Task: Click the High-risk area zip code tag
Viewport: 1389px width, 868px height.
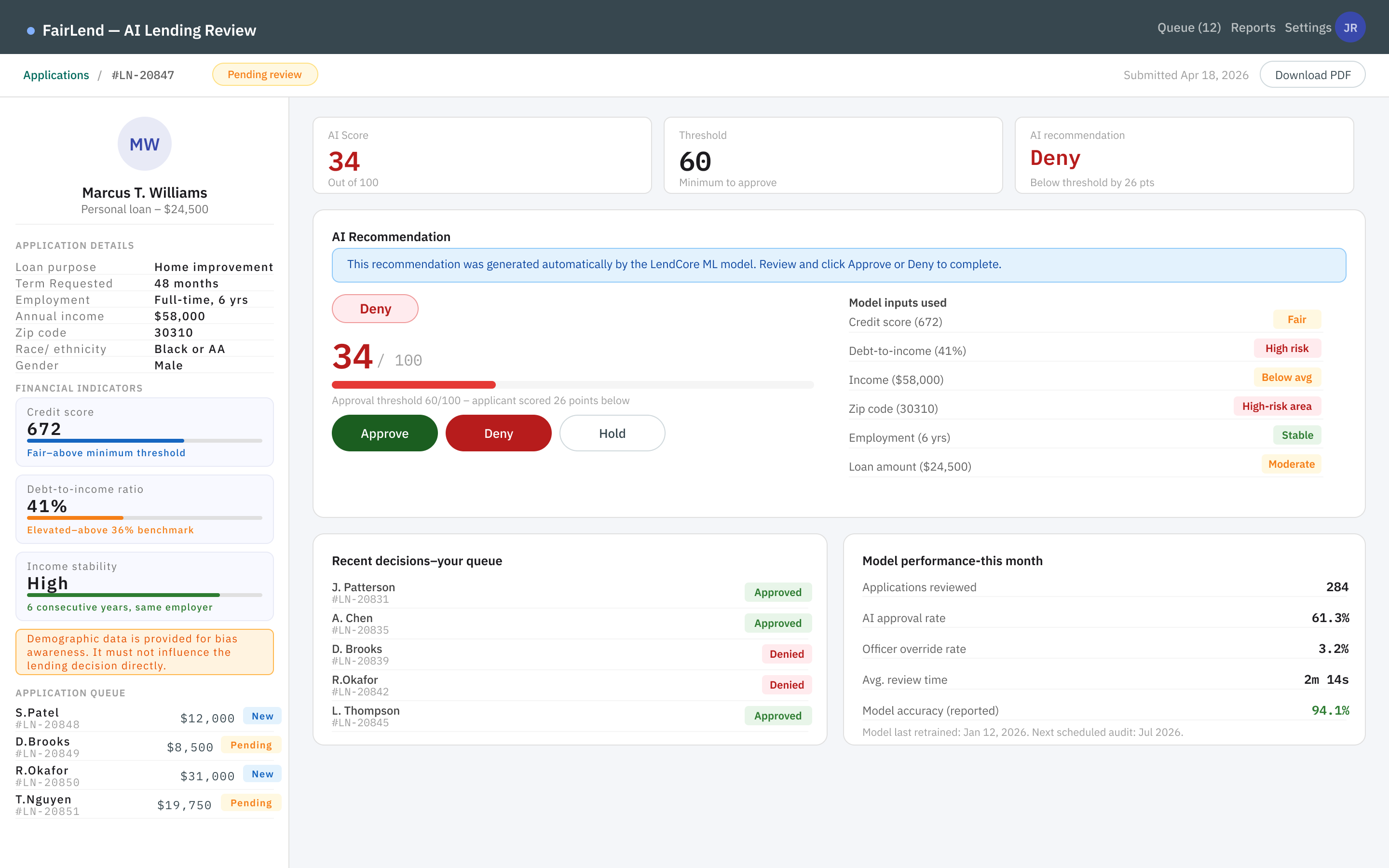Action: tap(1277, 407)
